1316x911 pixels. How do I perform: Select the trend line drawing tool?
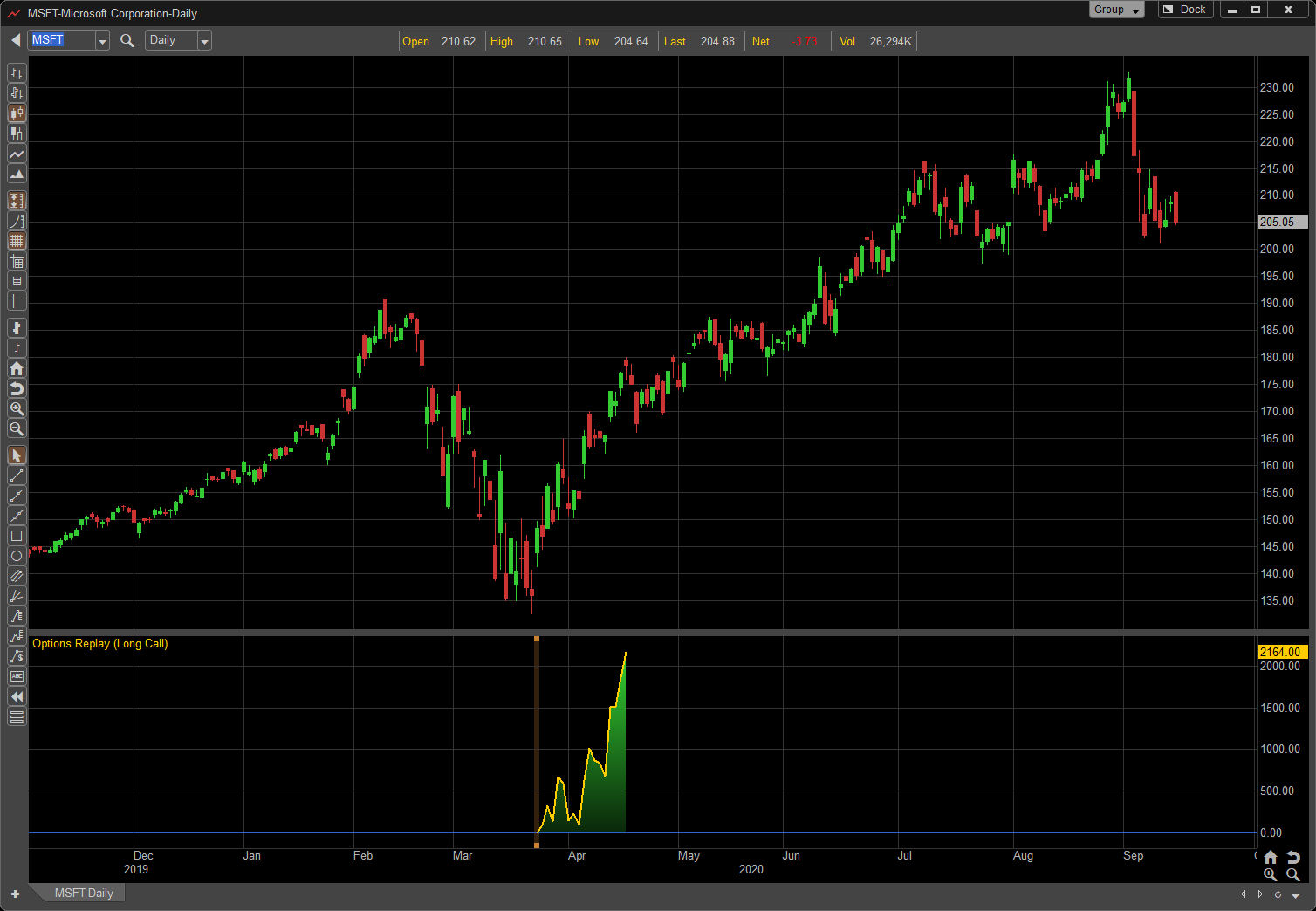click(17, 476)
